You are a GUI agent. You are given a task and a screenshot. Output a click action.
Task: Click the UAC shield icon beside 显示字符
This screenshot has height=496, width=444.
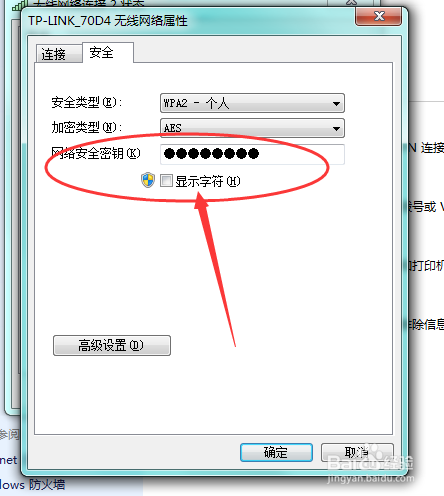(148, 180)
